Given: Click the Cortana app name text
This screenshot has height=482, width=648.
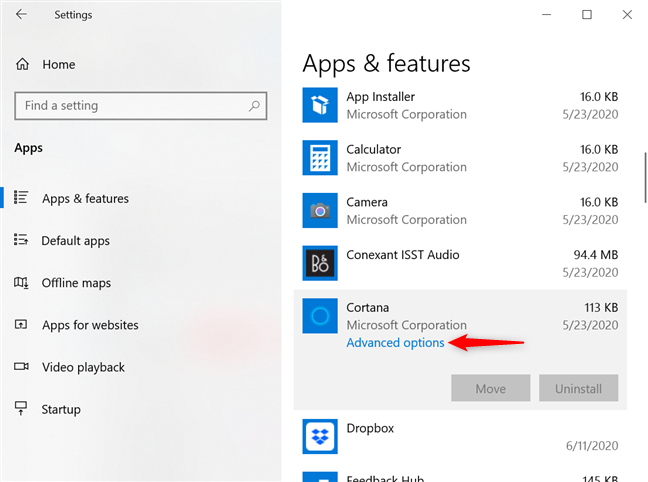Looking at the screenshot, I should click(x=368, y=308).
